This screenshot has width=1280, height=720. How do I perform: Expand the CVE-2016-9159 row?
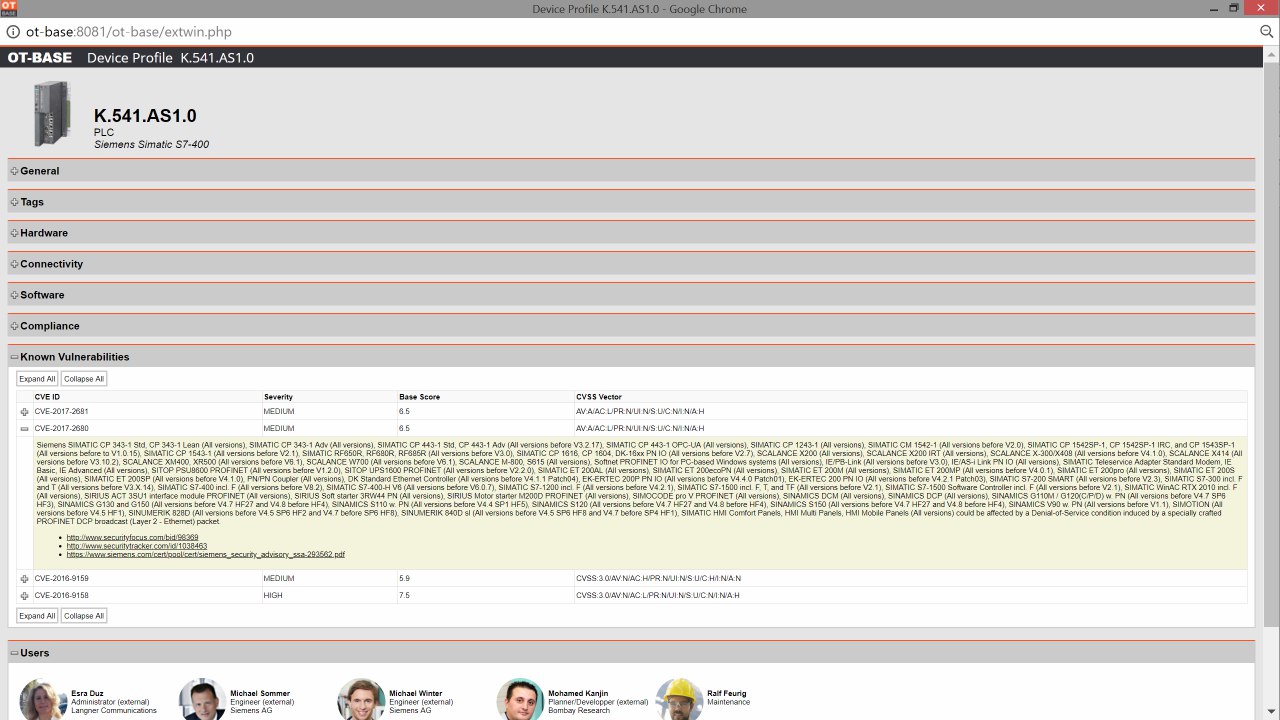[24, 579]
